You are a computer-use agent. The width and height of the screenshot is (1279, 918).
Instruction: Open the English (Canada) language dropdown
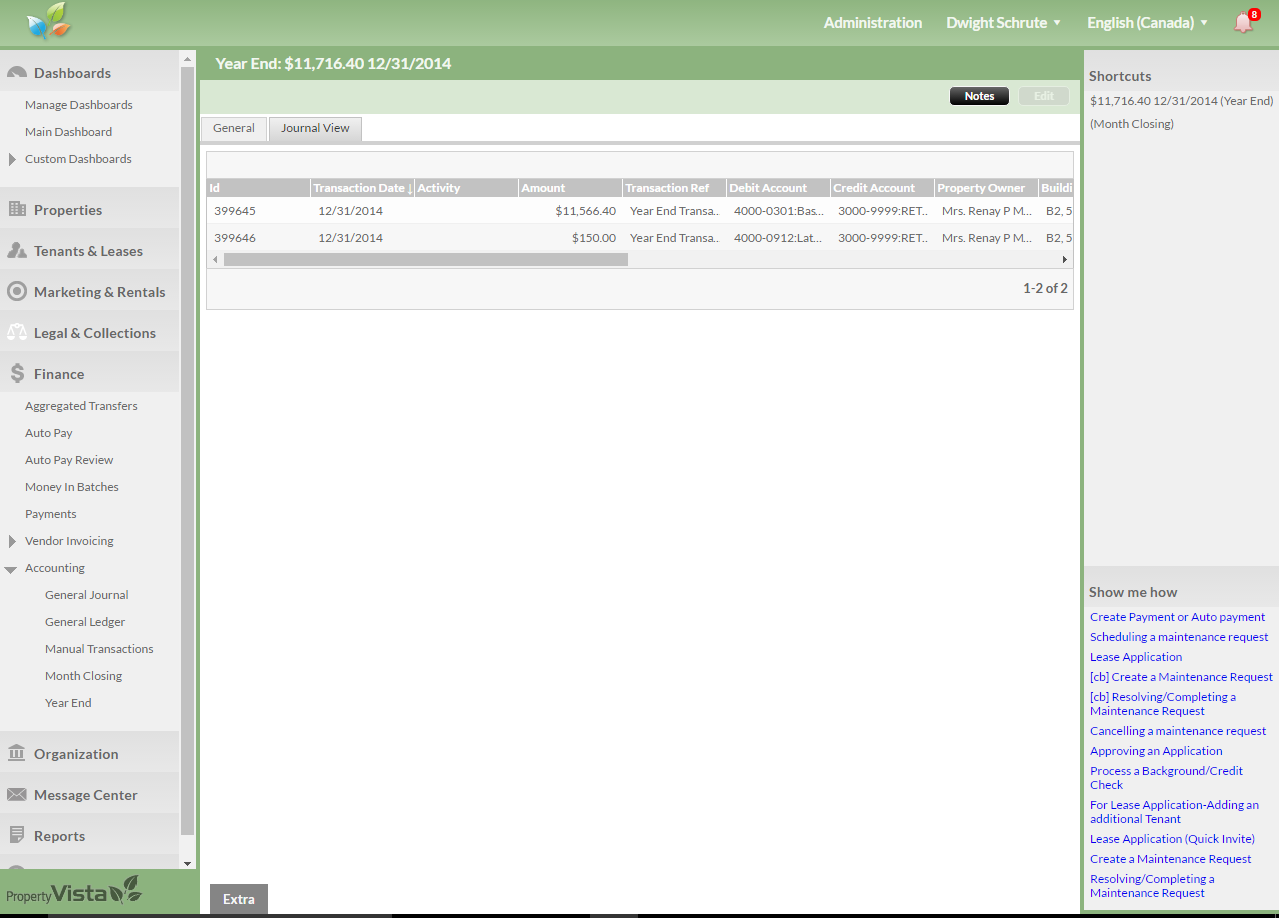(x=1147, y=22)
